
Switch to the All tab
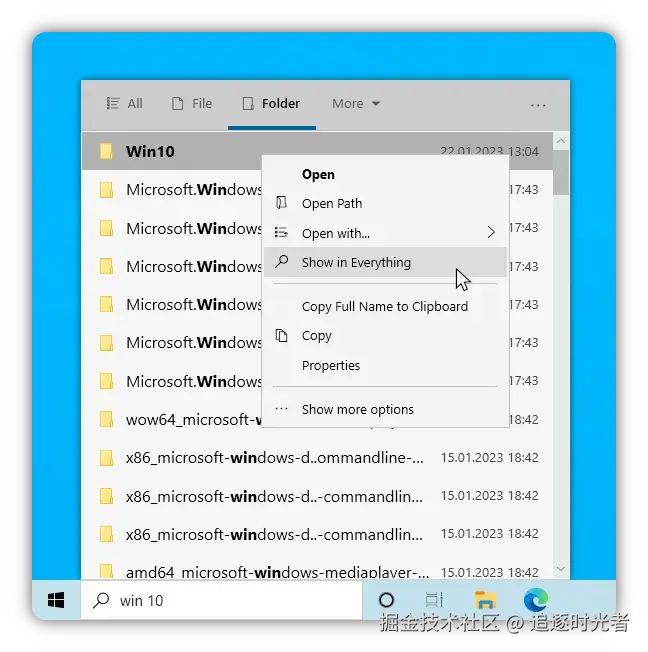pyautogui.click(x=124, y=103)
